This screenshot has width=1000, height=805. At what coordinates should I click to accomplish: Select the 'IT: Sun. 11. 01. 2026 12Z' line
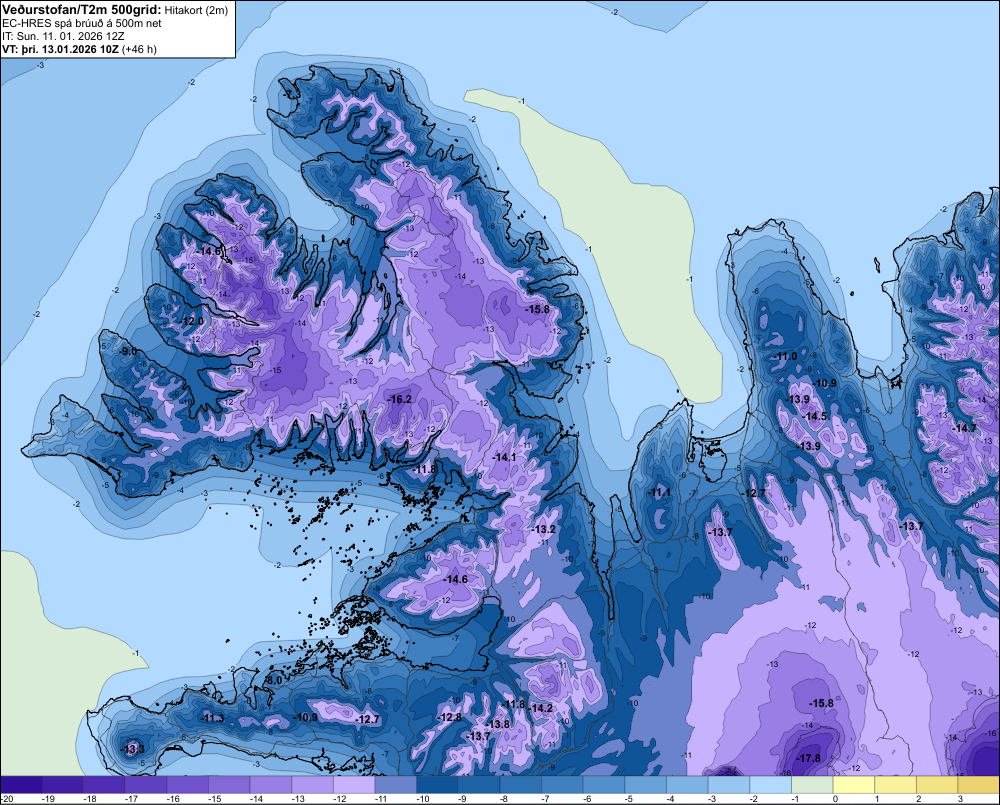pos(68,36)
